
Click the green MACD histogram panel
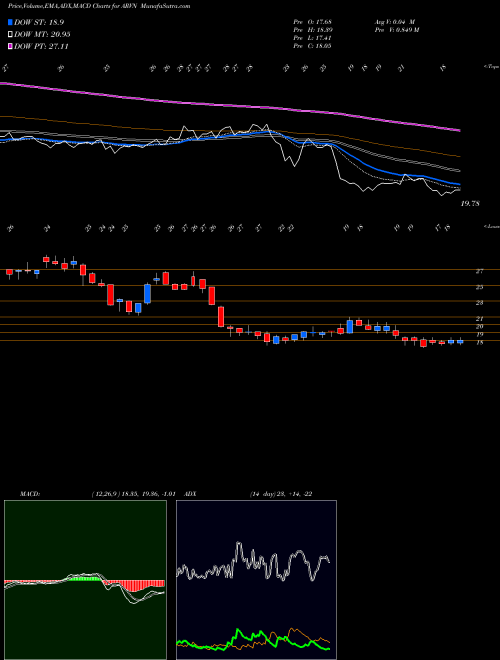[x=85, y=580]
